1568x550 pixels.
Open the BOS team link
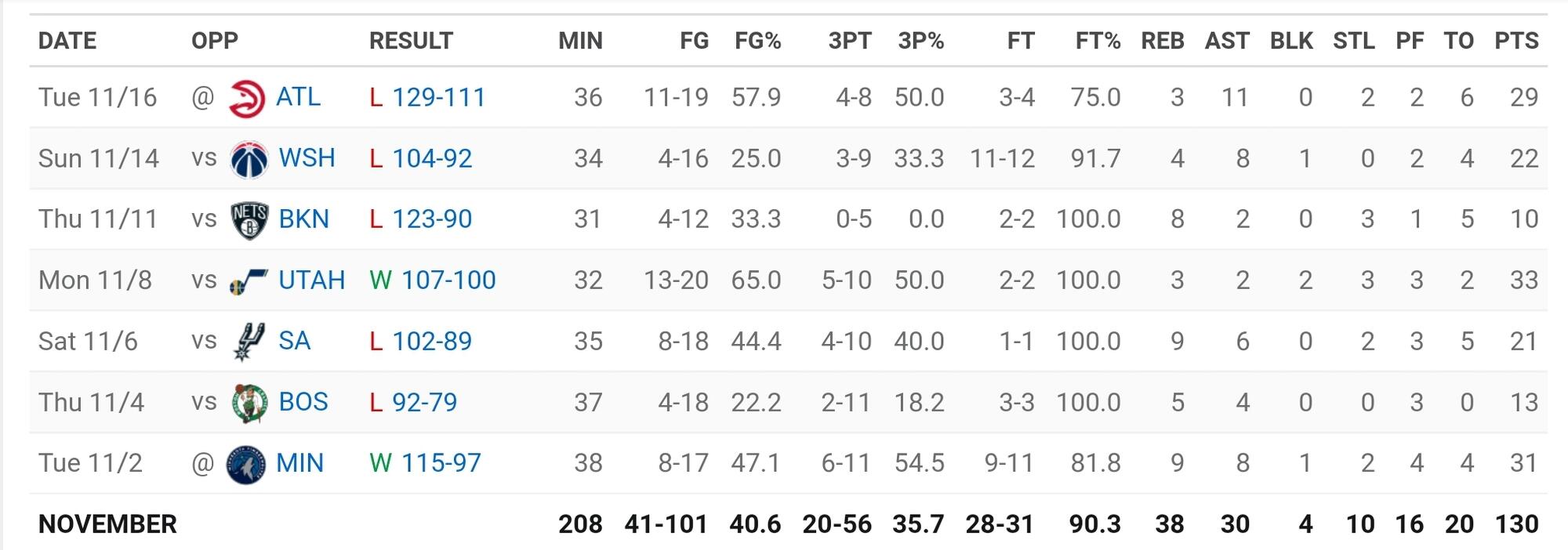(x=303, y=402)
